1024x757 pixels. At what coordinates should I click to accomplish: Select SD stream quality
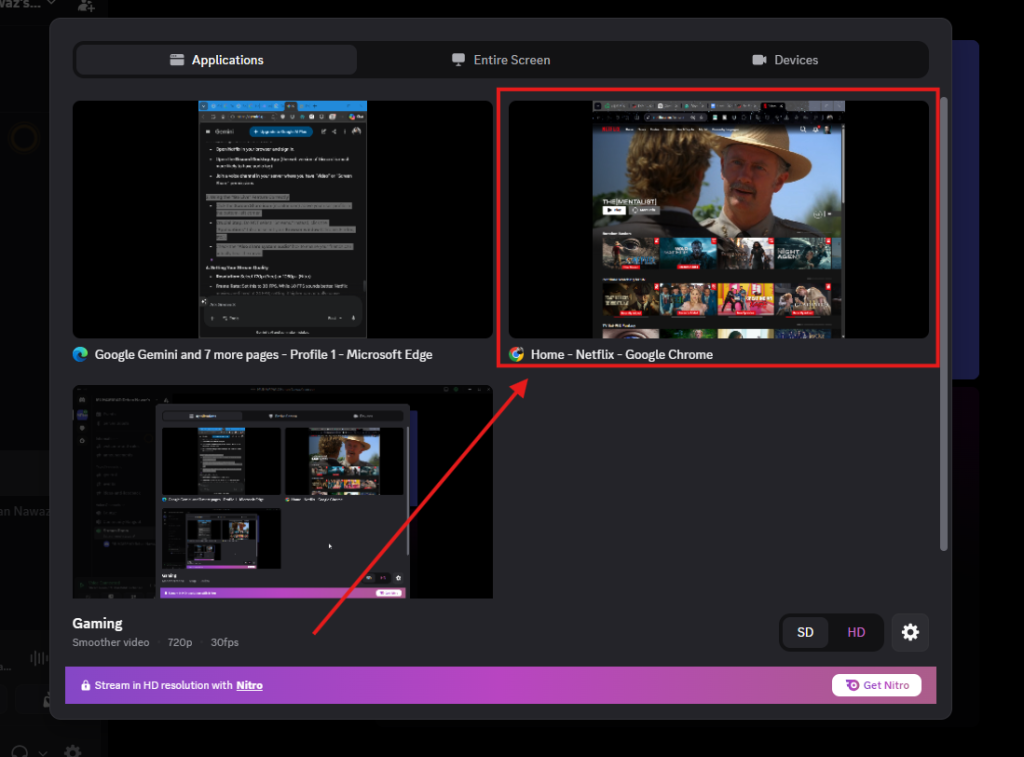point(806,632)
